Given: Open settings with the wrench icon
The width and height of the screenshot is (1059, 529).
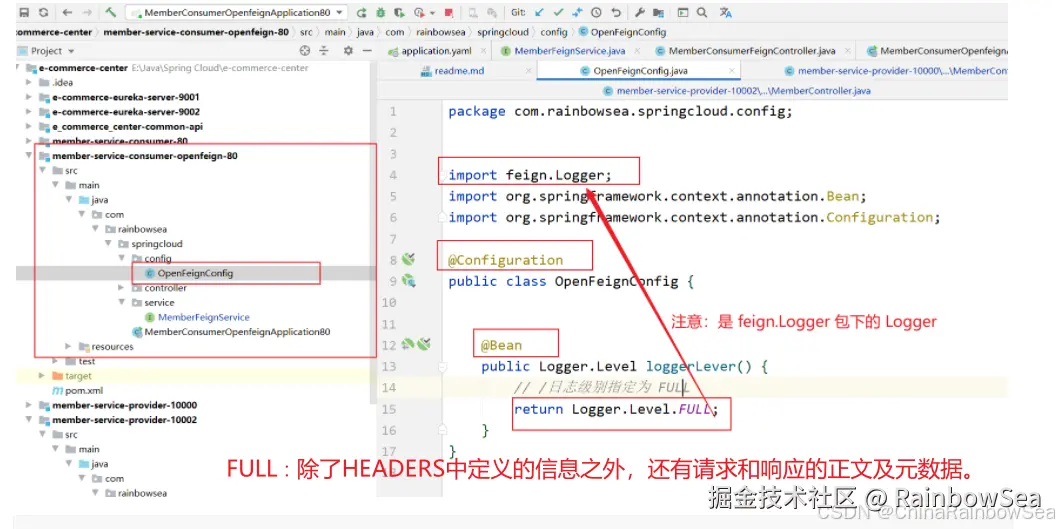Looking at the screenshot, I should [640, 12].
